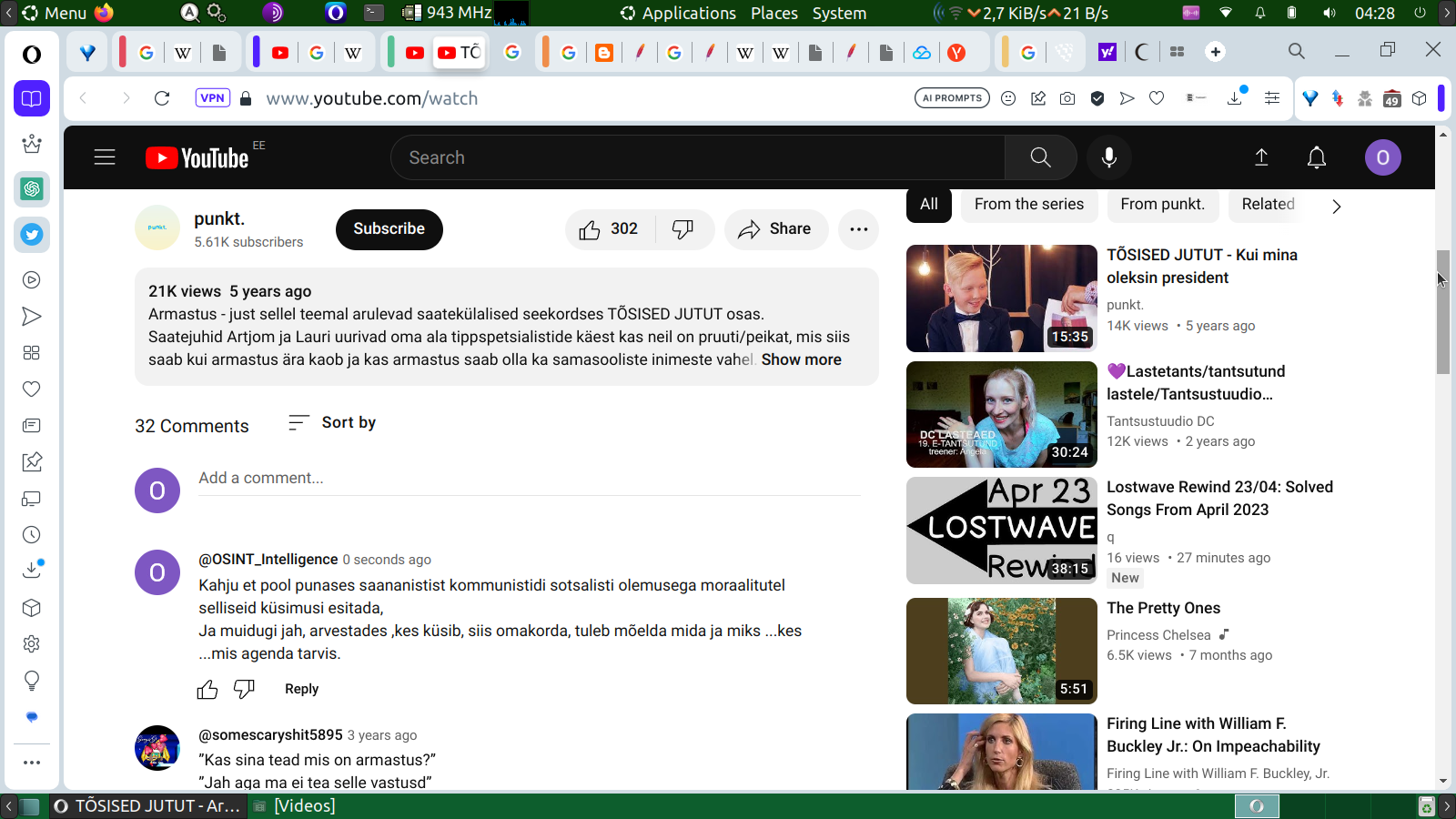Select the Related chip

click(1269, 205)
